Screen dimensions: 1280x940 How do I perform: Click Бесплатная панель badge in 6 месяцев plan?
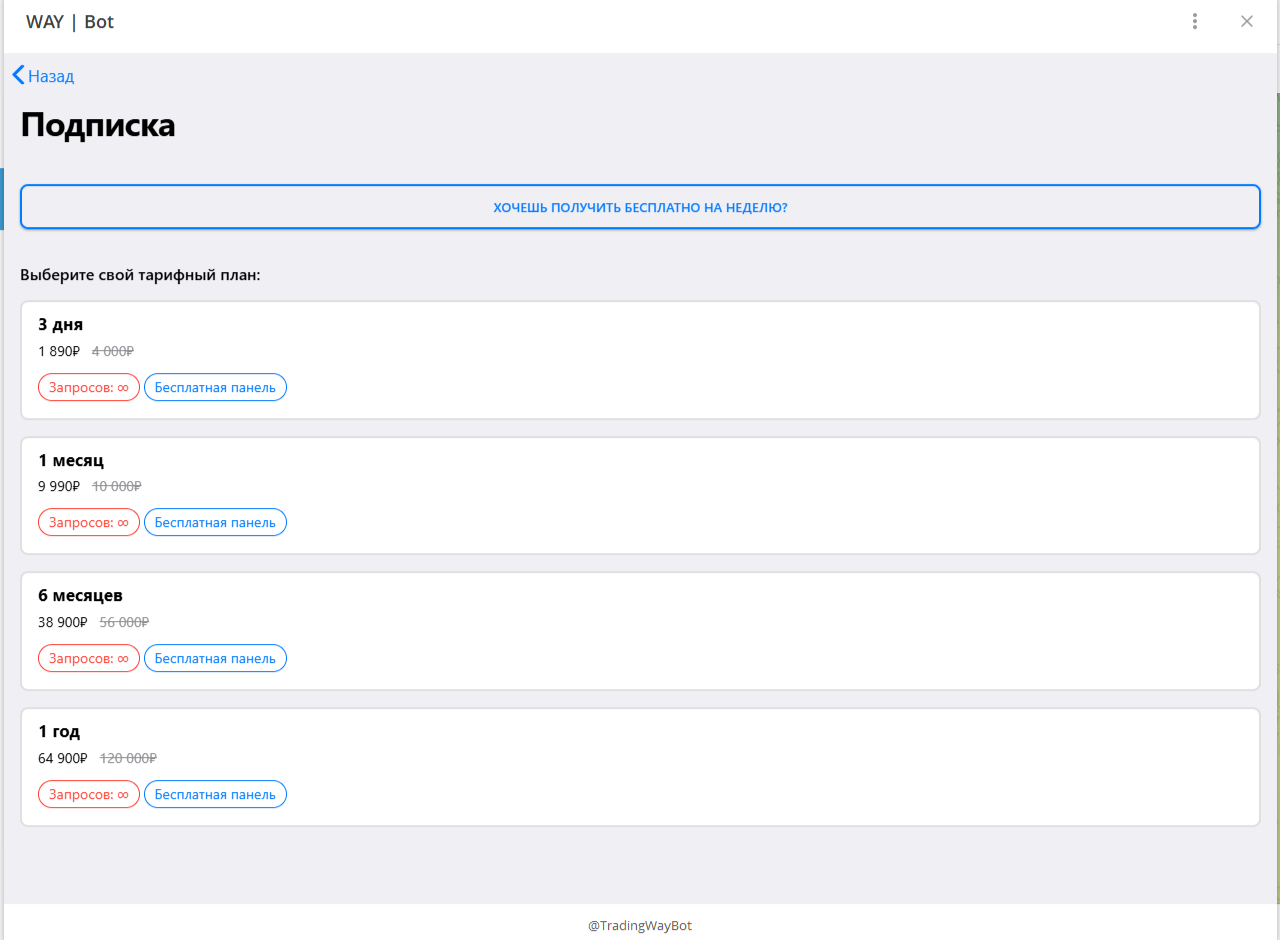click(x=215, y=658)
